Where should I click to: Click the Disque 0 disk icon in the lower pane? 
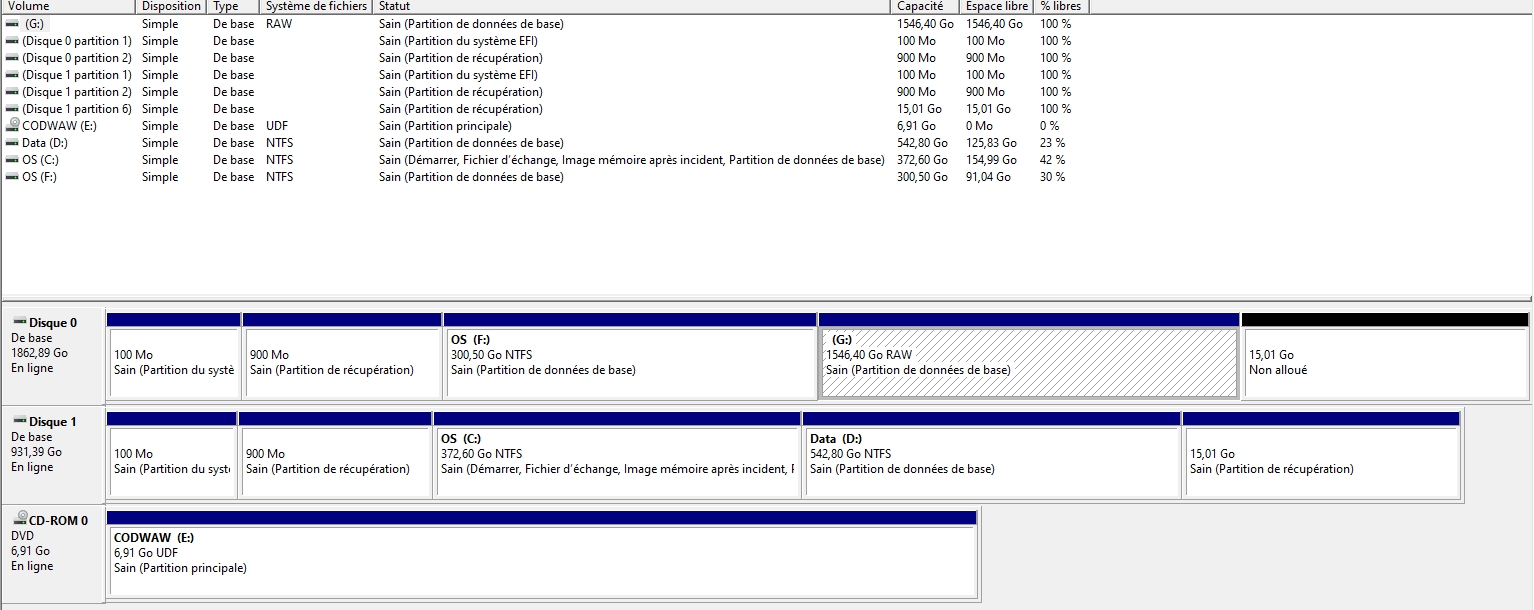[x=20, y=322]
